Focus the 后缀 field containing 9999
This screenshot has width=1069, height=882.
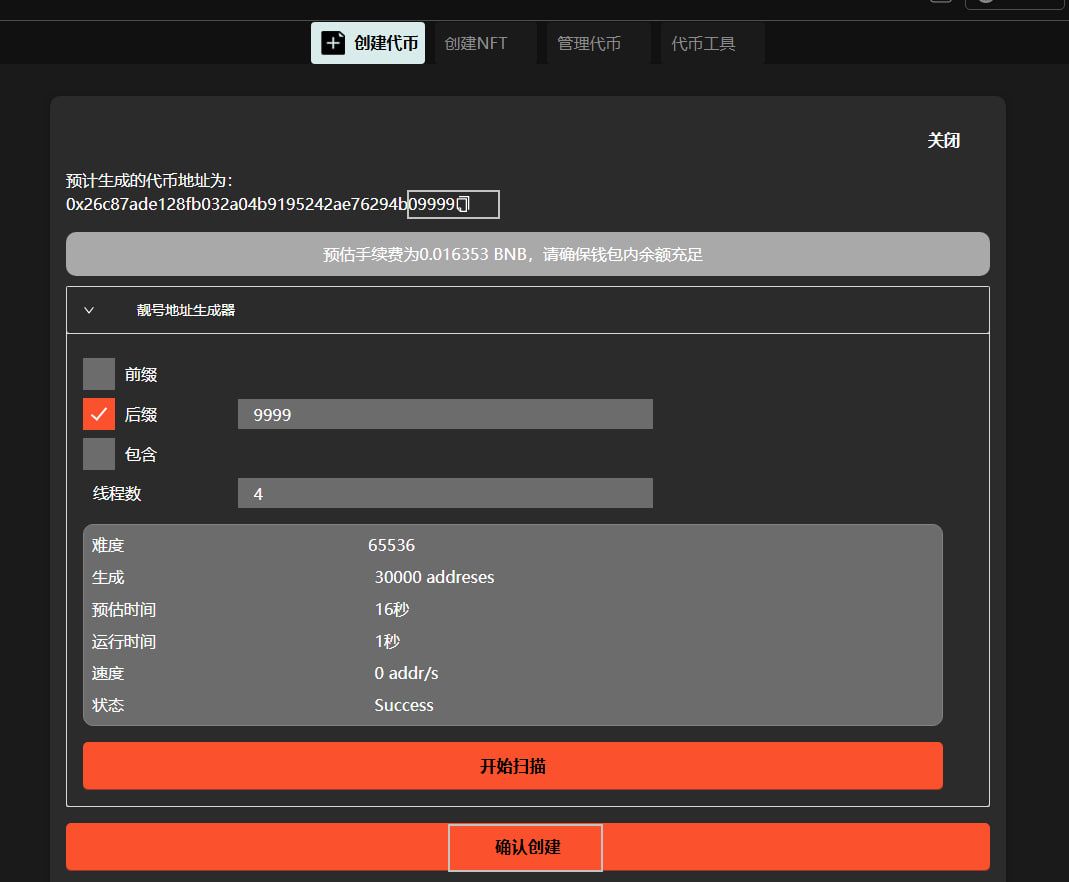(x=445, y=414)
